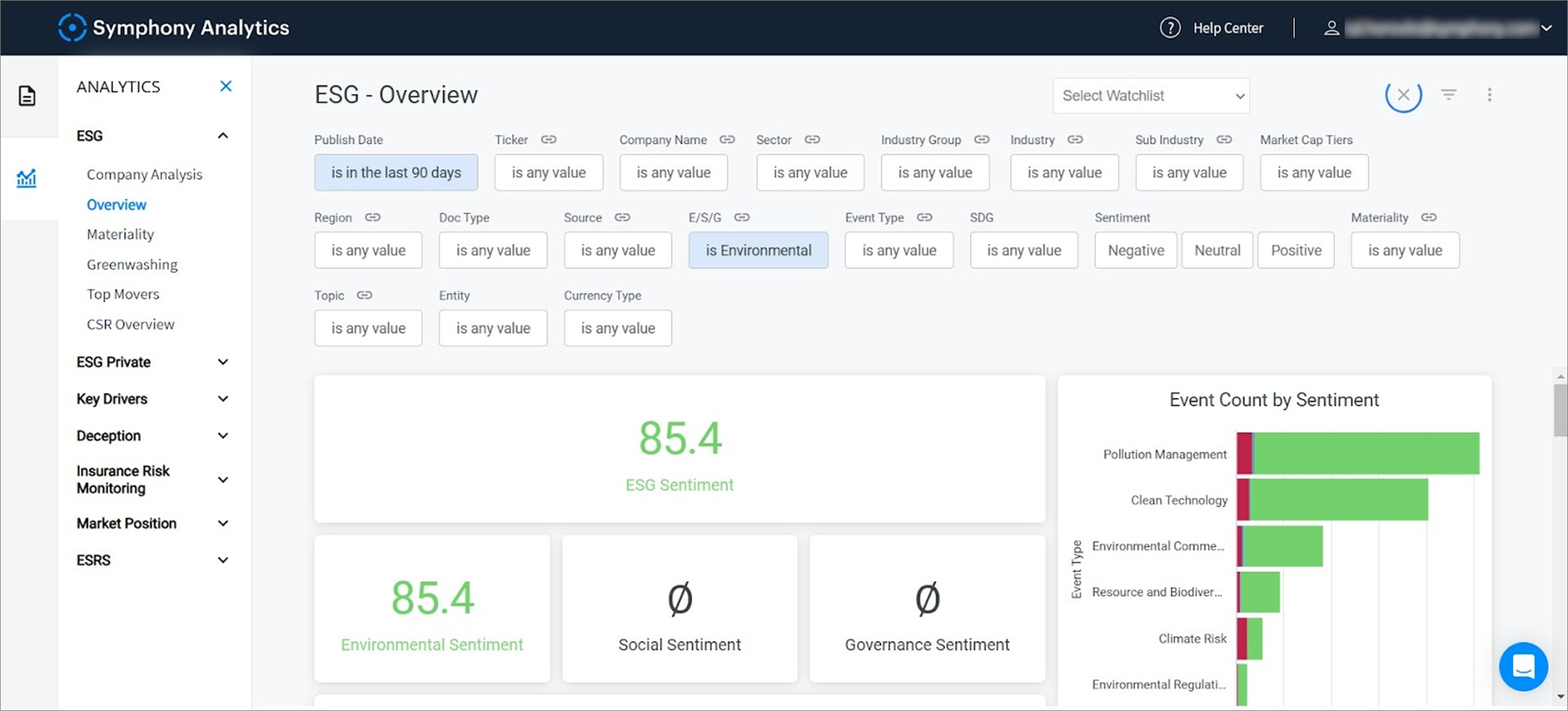Click the Environmental Sentiment card
This screenshot has width=1568, height=711.
point(432,609)
